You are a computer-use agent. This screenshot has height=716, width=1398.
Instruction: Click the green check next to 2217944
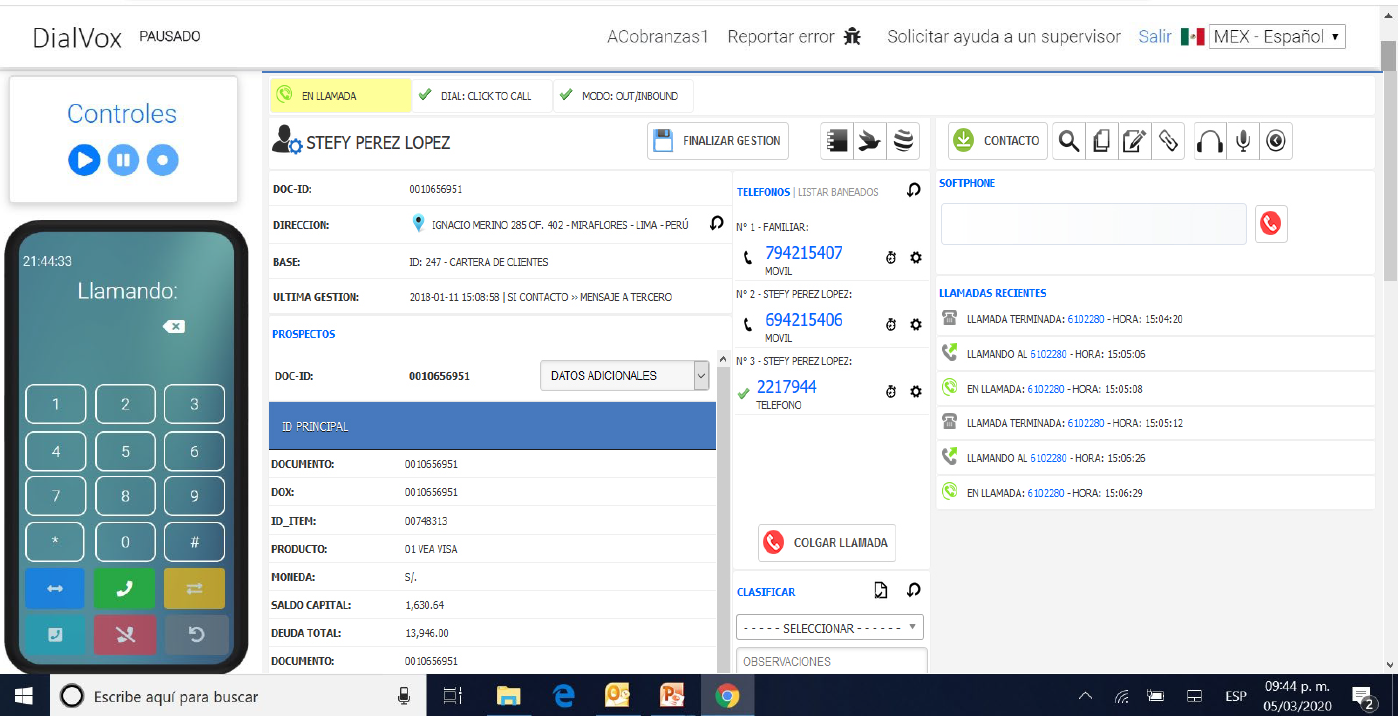[742, 393]
